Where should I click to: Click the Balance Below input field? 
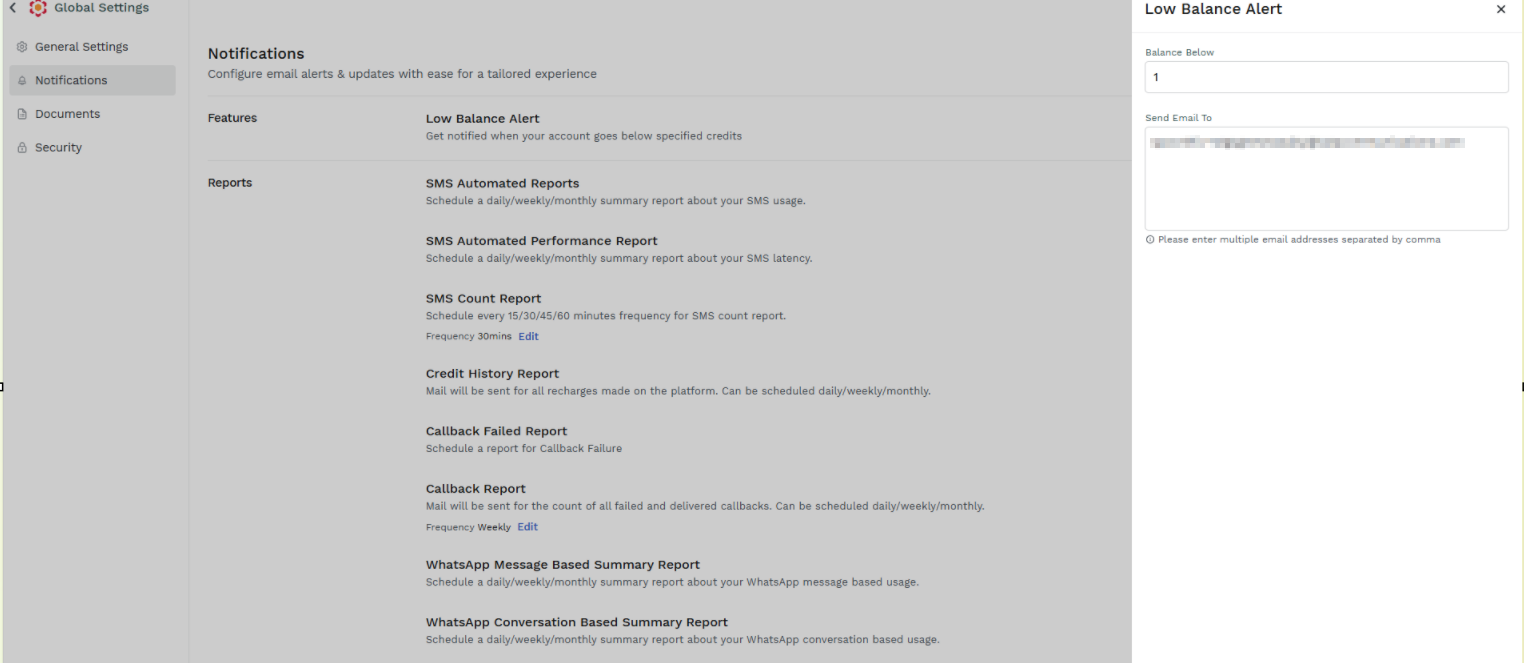tap(1326, 77)
